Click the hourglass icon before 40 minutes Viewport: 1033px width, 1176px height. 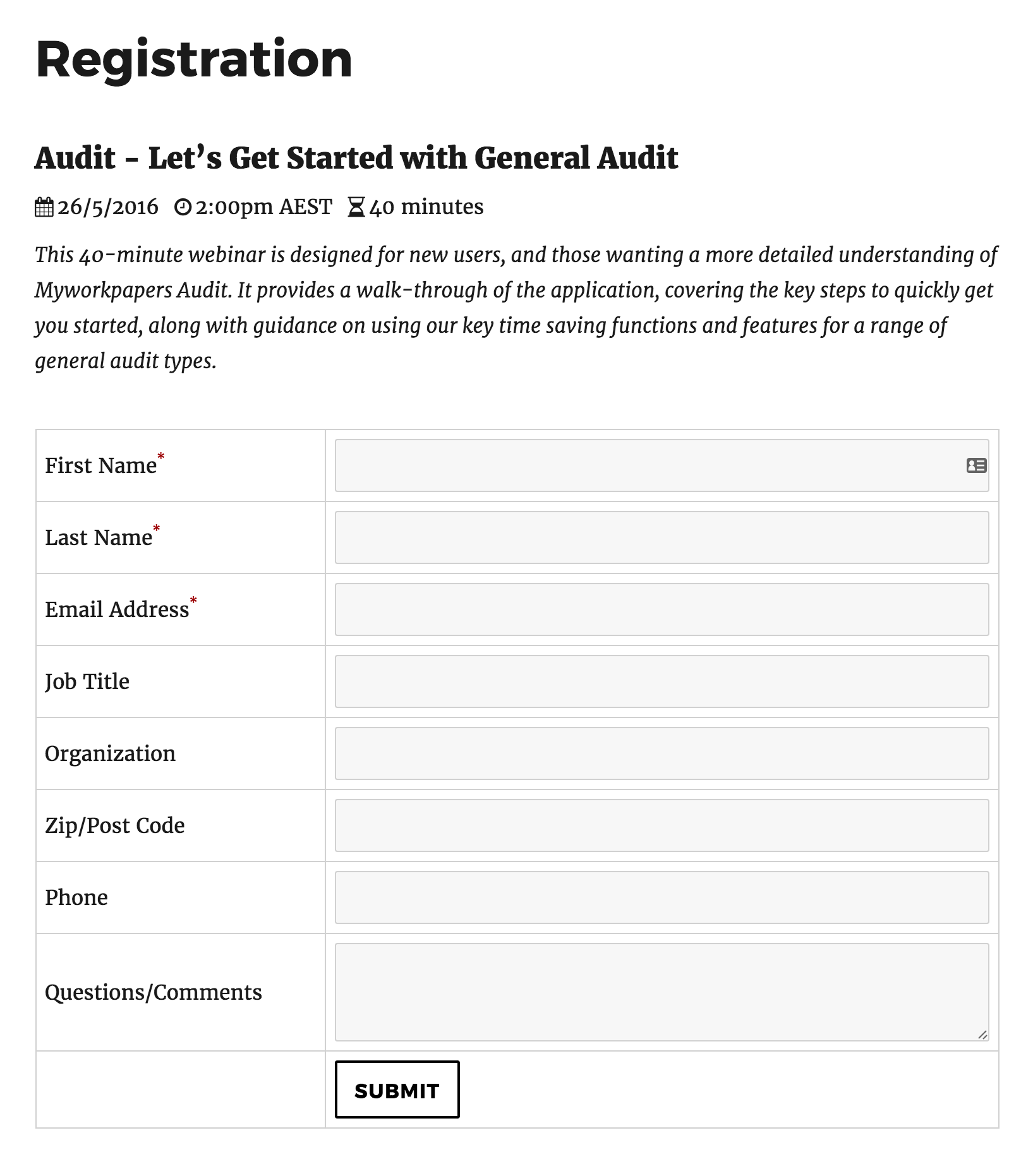(358, 207)
